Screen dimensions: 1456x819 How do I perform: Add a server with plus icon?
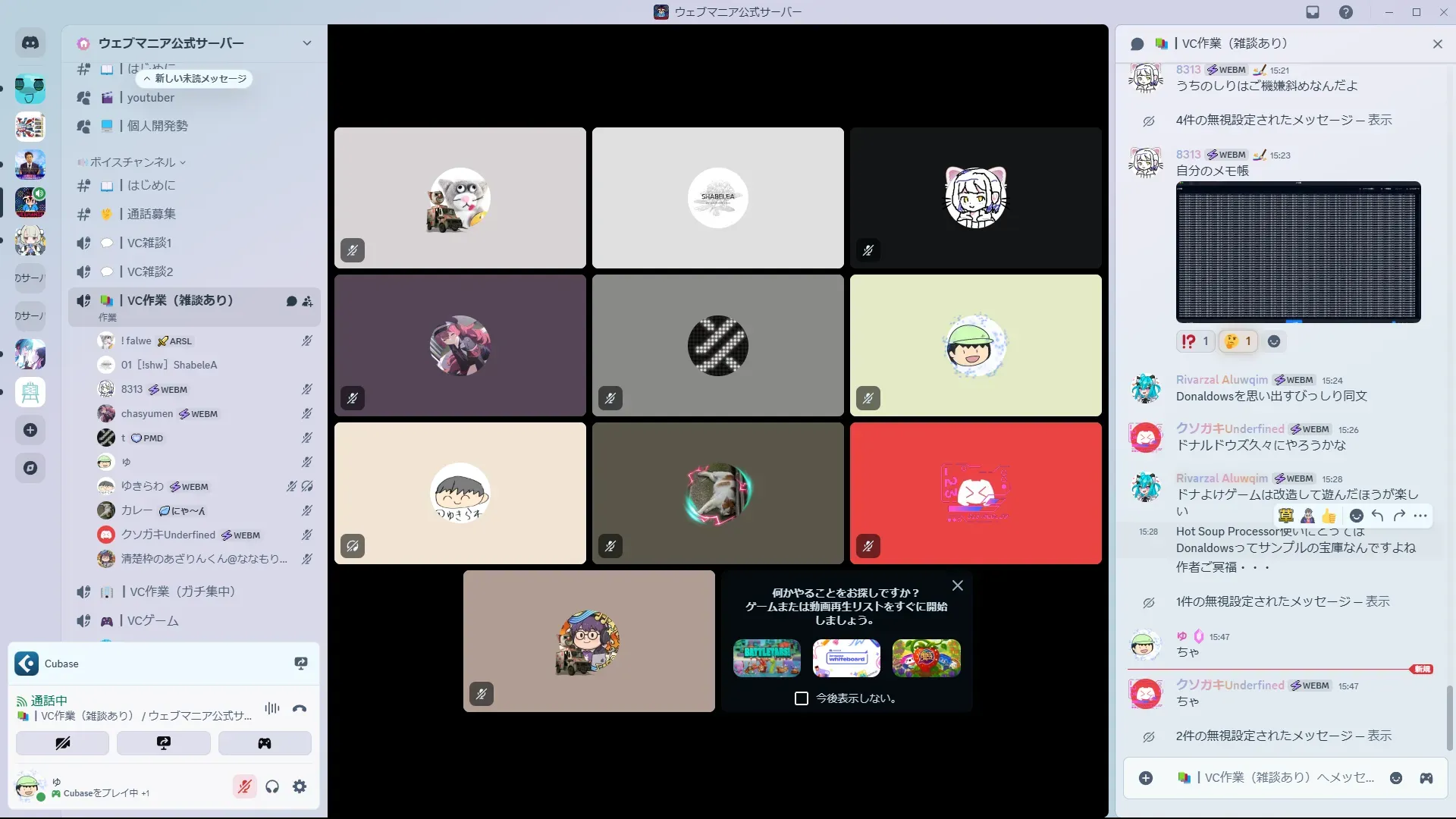pos(30,430)
